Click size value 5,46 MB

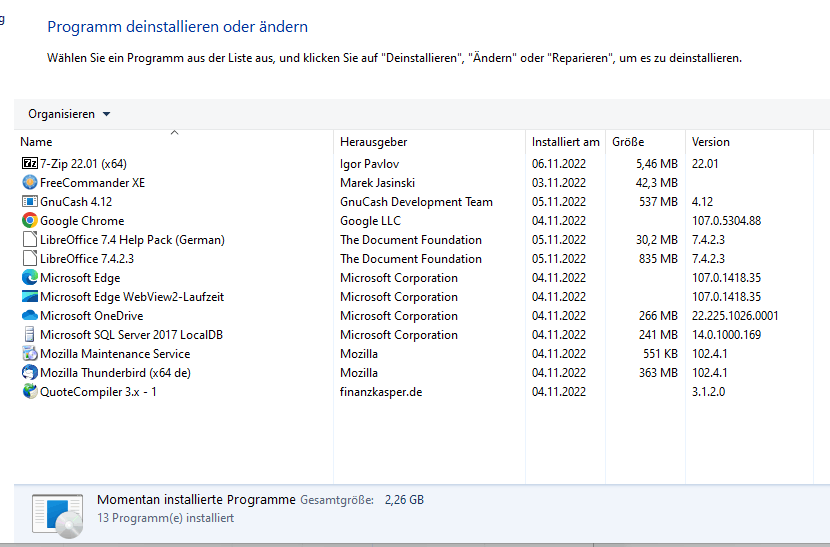pos(656,164)
